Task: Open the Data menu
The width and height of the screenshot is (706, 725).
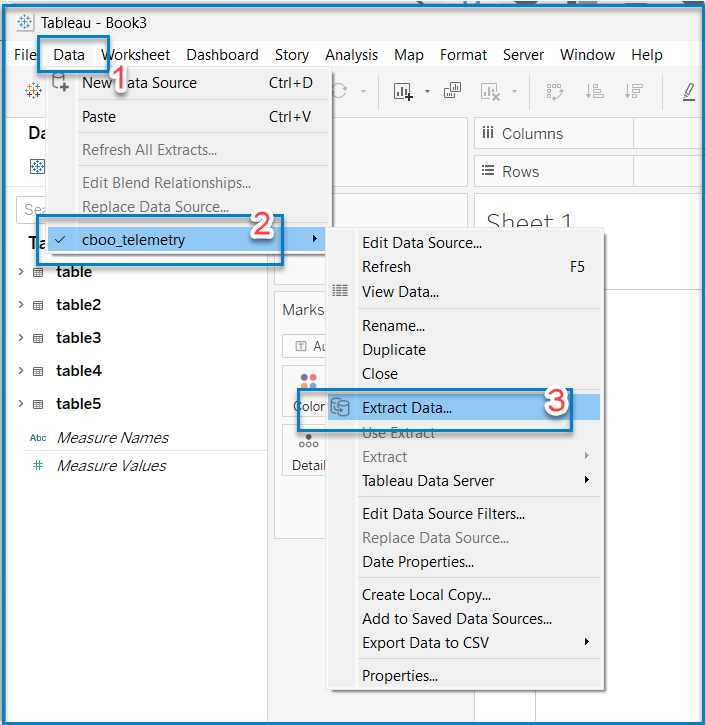Action: coord(69,55)
